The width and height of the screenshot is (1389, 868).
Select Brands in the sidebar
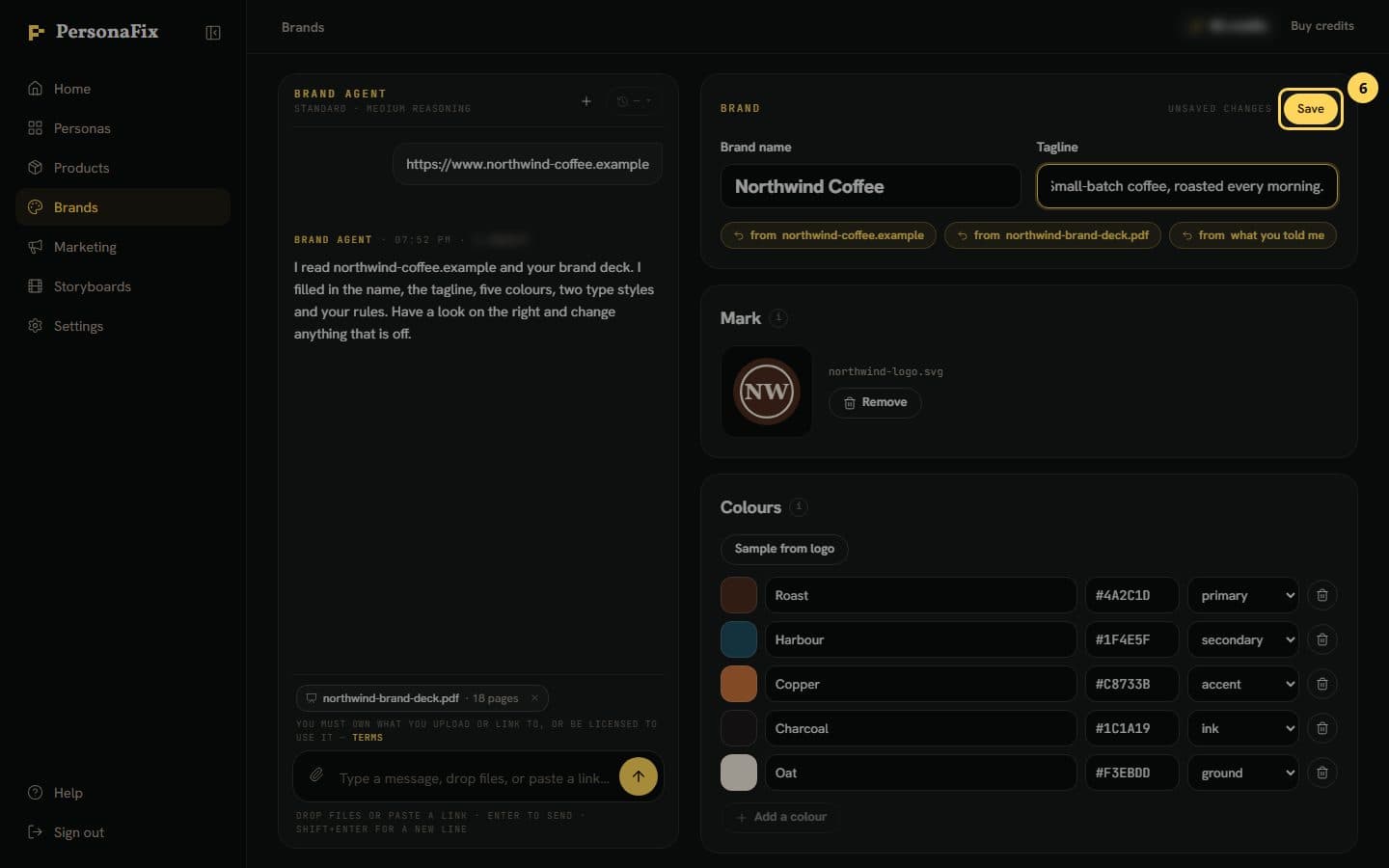[123, 207]
